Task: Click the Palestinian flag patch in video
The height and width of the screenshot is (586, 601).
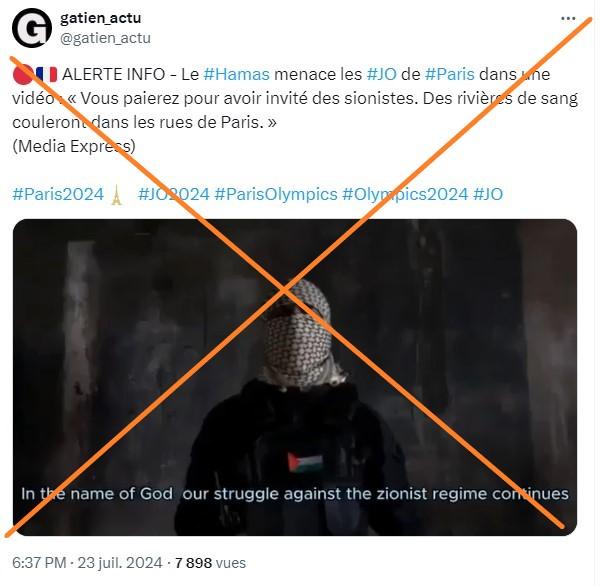Action: pos(305,462)
